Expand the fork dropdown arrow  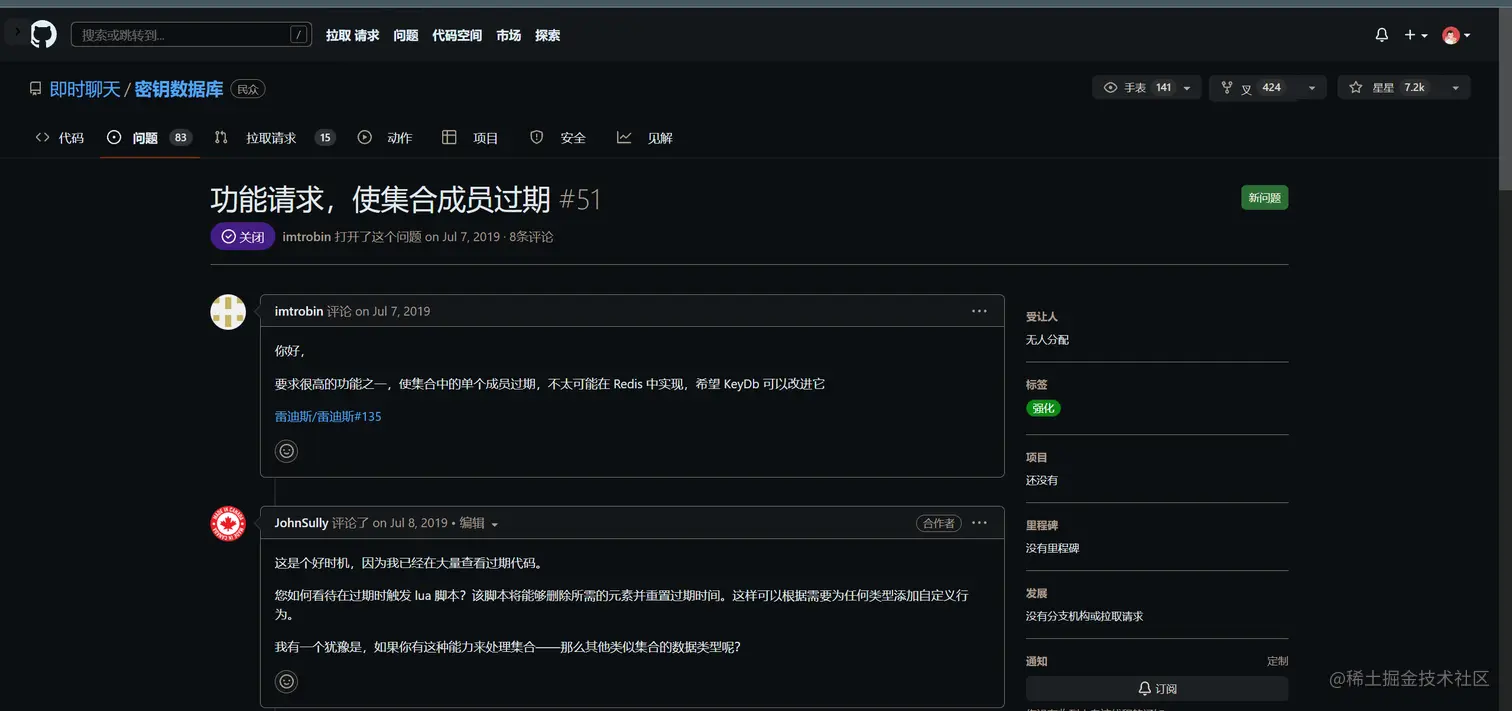pos(1312,88)
